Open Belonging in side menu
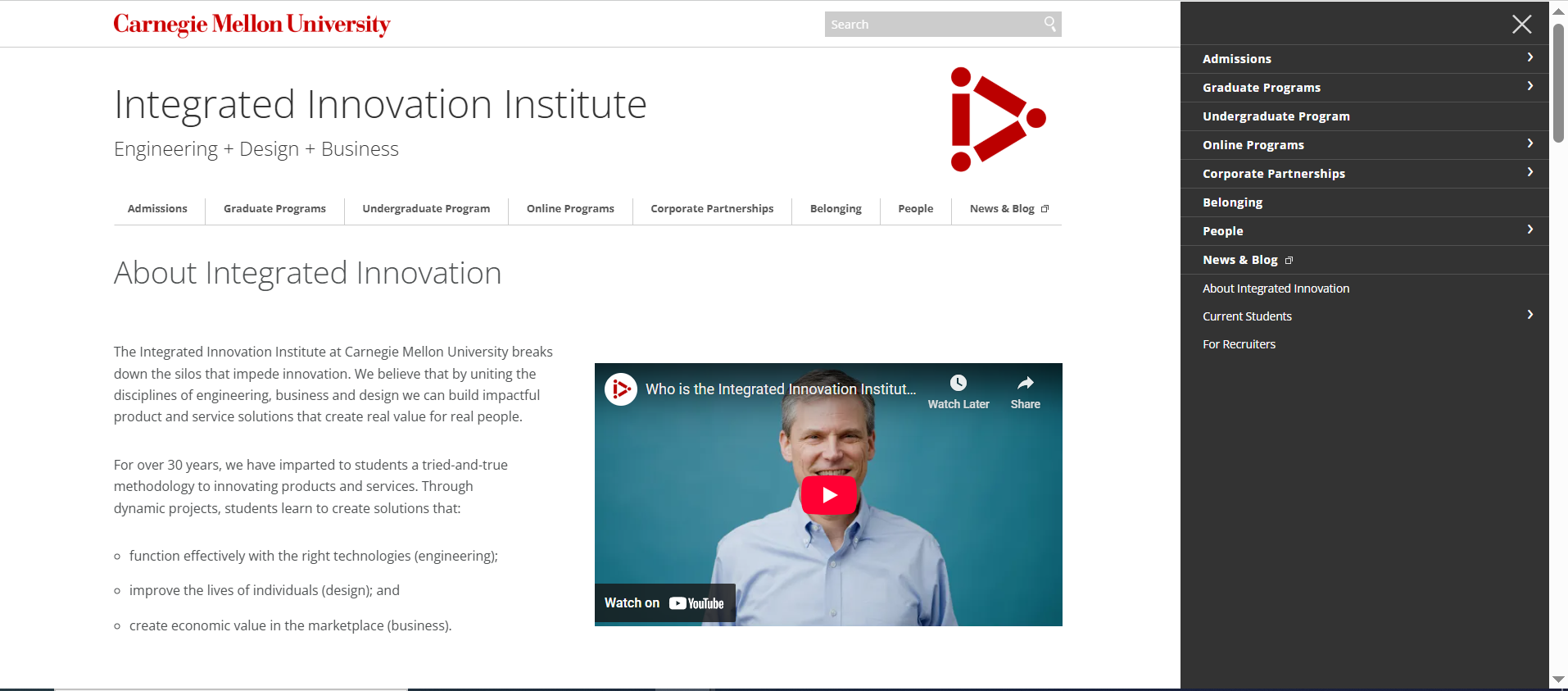The image size is (1568, 691). point(1232,202)
